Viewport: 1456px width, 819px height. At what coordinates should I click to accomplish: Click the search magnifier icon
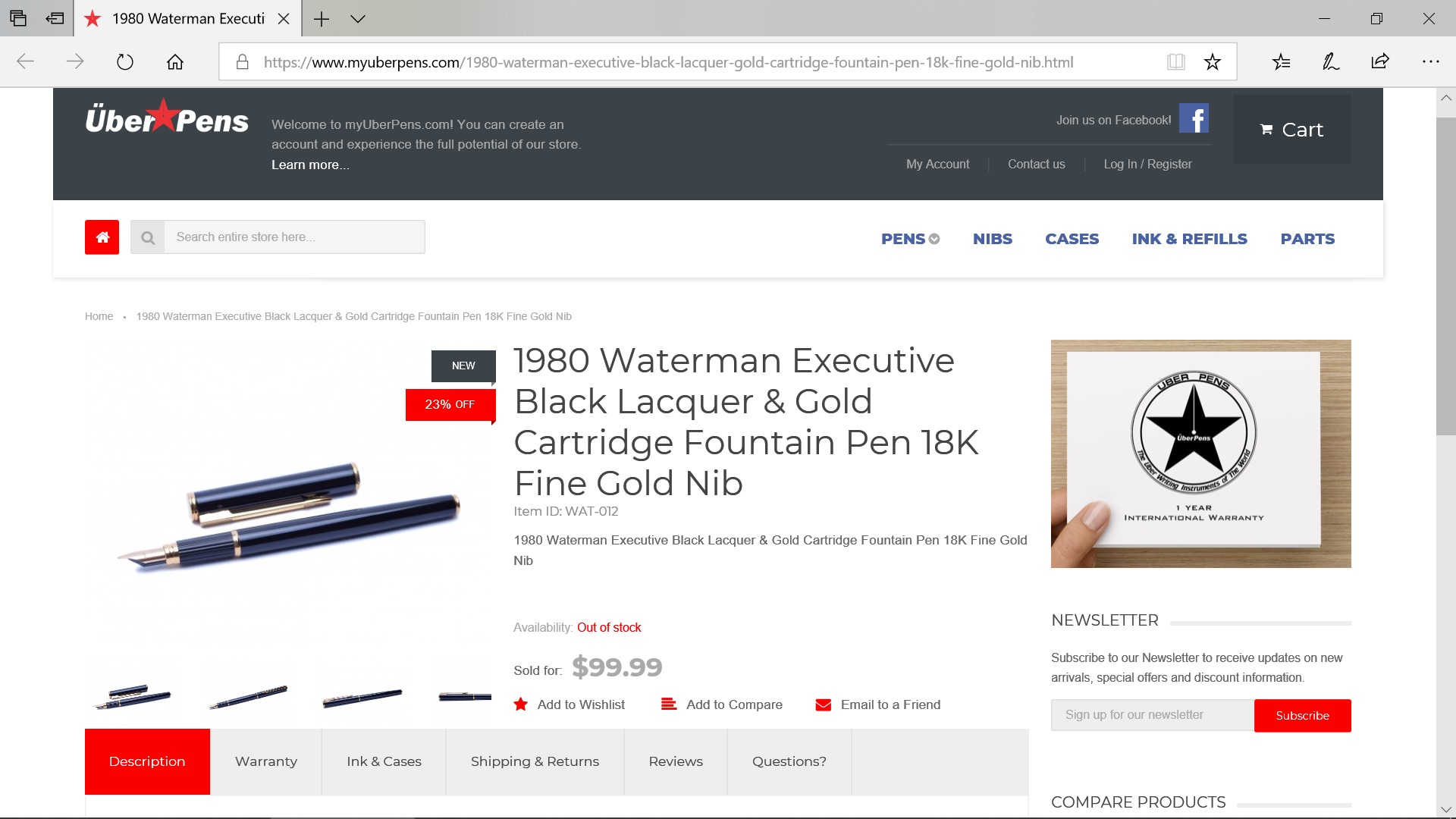(x=148, y=237)
